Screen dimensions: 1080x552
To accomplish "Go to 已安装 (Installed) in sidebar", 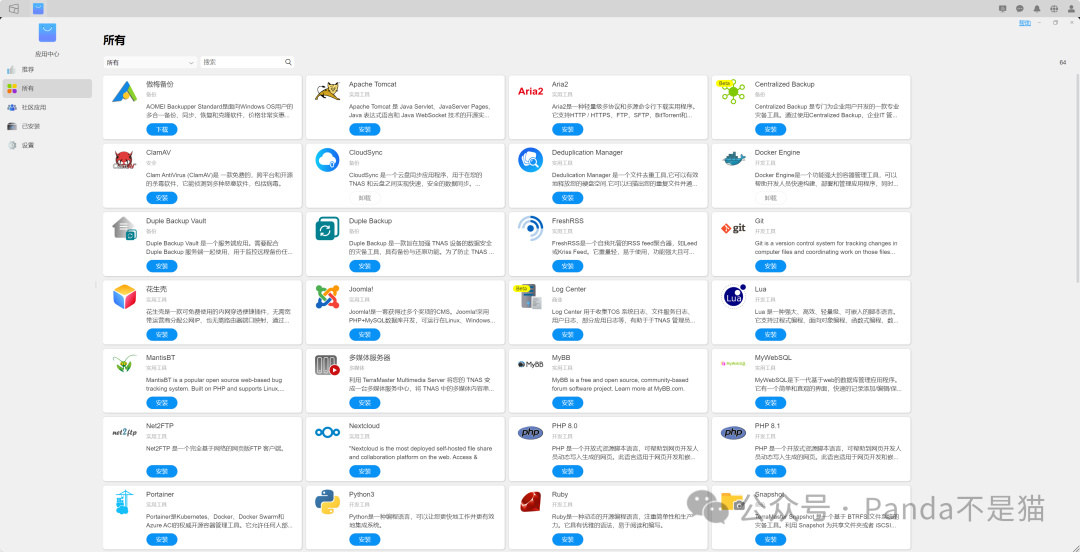I will pyautogui.click(x=47, y=126).
